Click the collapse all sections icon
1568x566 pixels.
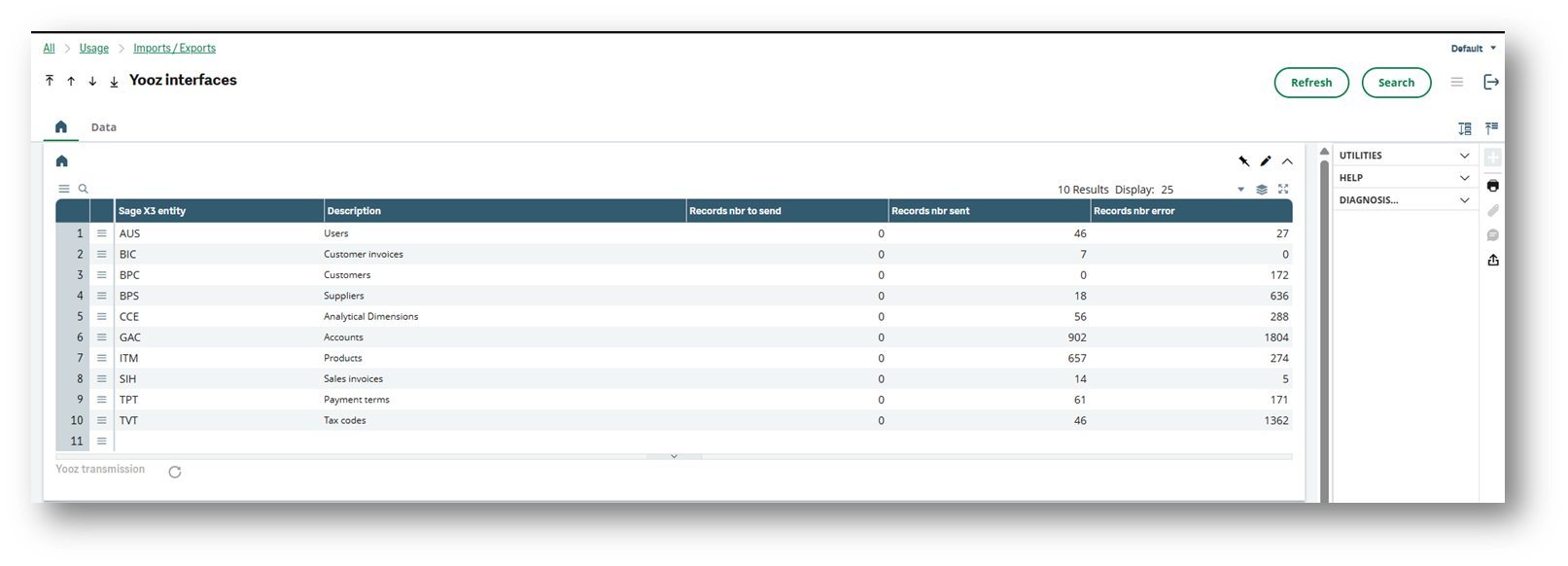tap(1491, 127)
